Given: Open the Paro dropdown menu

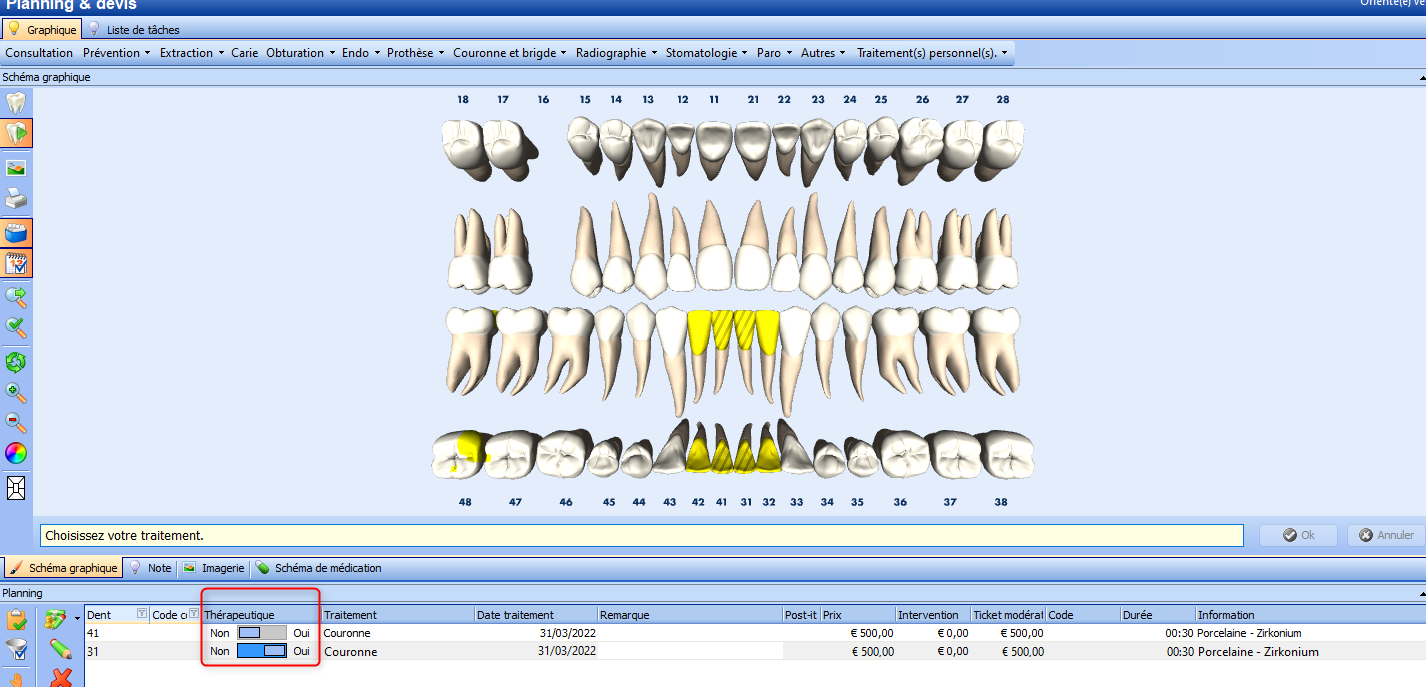Looking at the screenshot, I should (x=775, y=53).
